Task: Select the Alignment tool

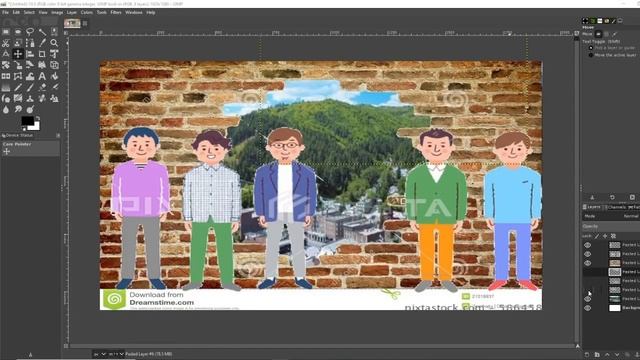Action: click(x=30, y=54)
